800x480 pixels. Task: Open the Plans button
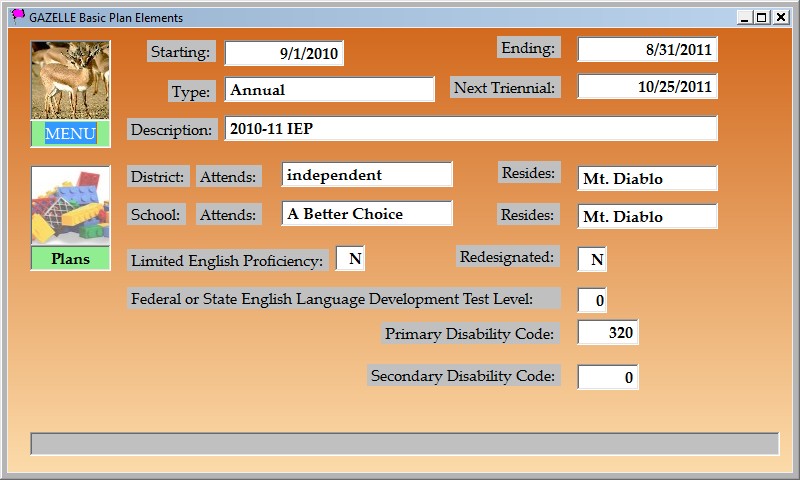click(70, 259)
